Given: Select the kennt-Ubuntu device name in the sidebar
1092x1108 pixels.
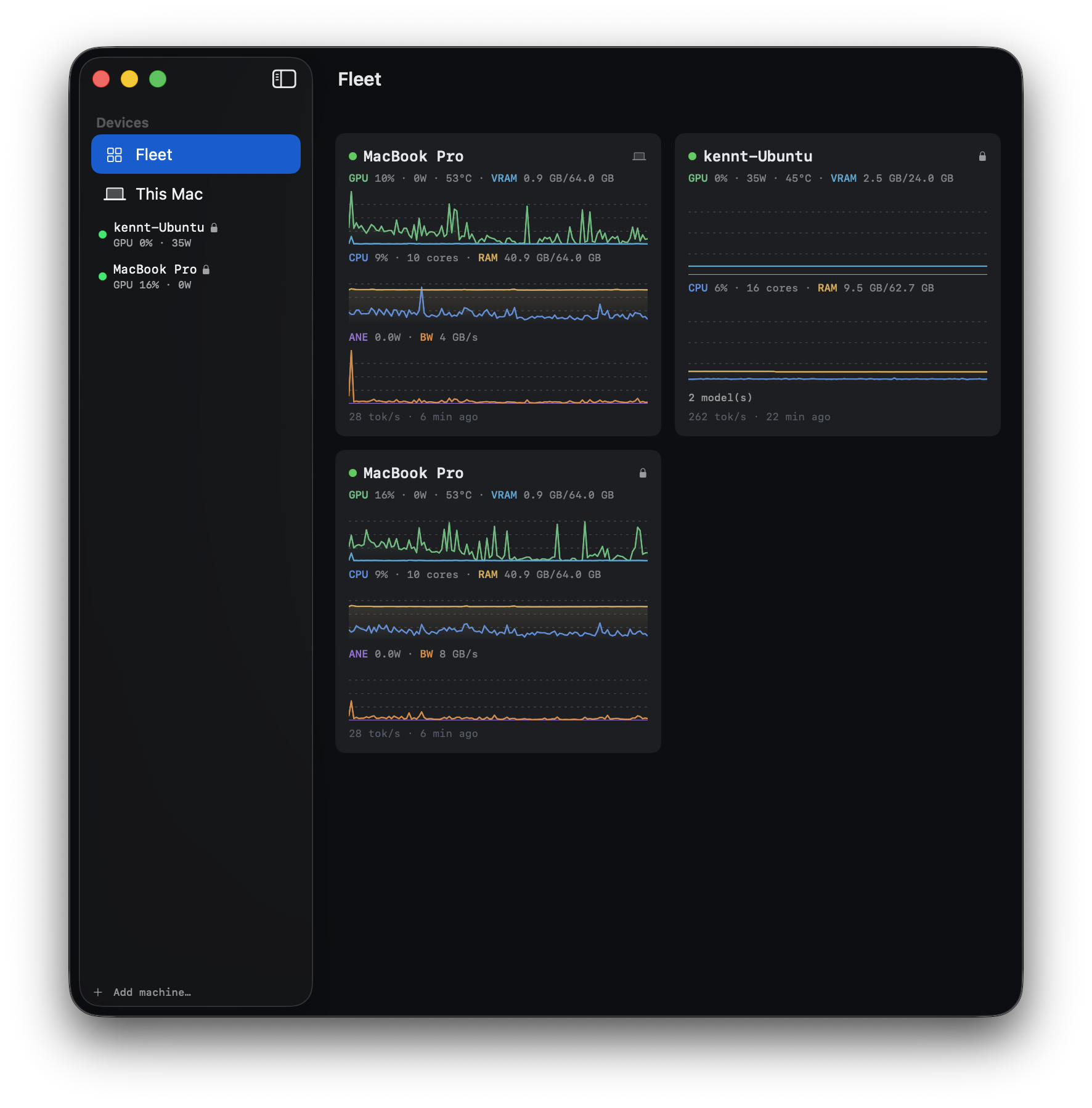Looking at the screenshot, I should point(159,227).
